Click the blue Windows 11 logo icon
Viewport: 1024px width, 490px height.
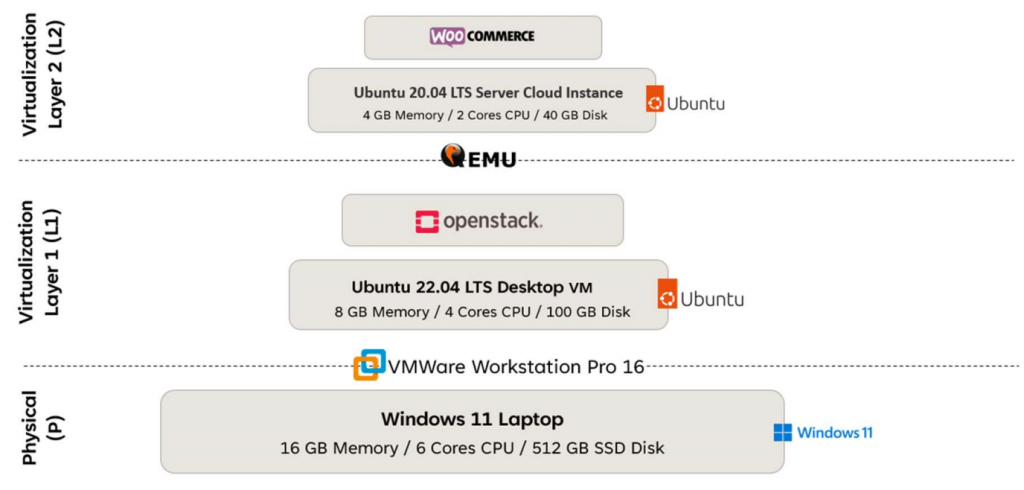[782, 433]
